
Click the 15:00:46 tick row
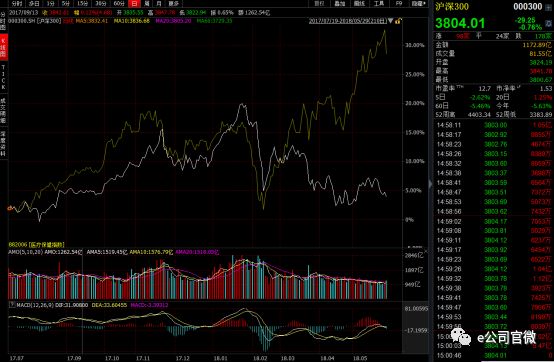pyautogui.click(x=493, y=355)
